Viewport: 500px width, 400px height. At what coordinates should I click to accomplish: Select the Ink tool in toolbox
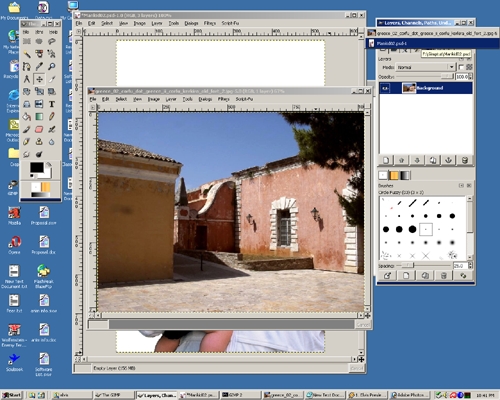[x=27, y=142]
